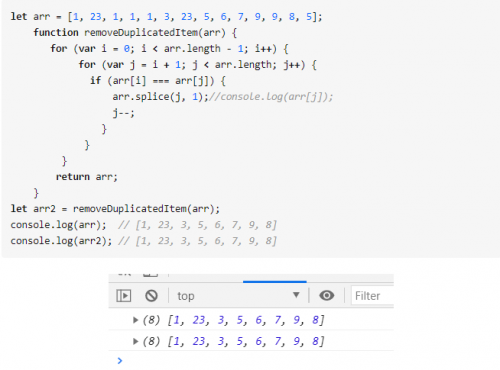Select the blue-underlined active DevTools tab
Image resolution: width=500 pixels, height=370 pixels.
[x=275, y=278]
